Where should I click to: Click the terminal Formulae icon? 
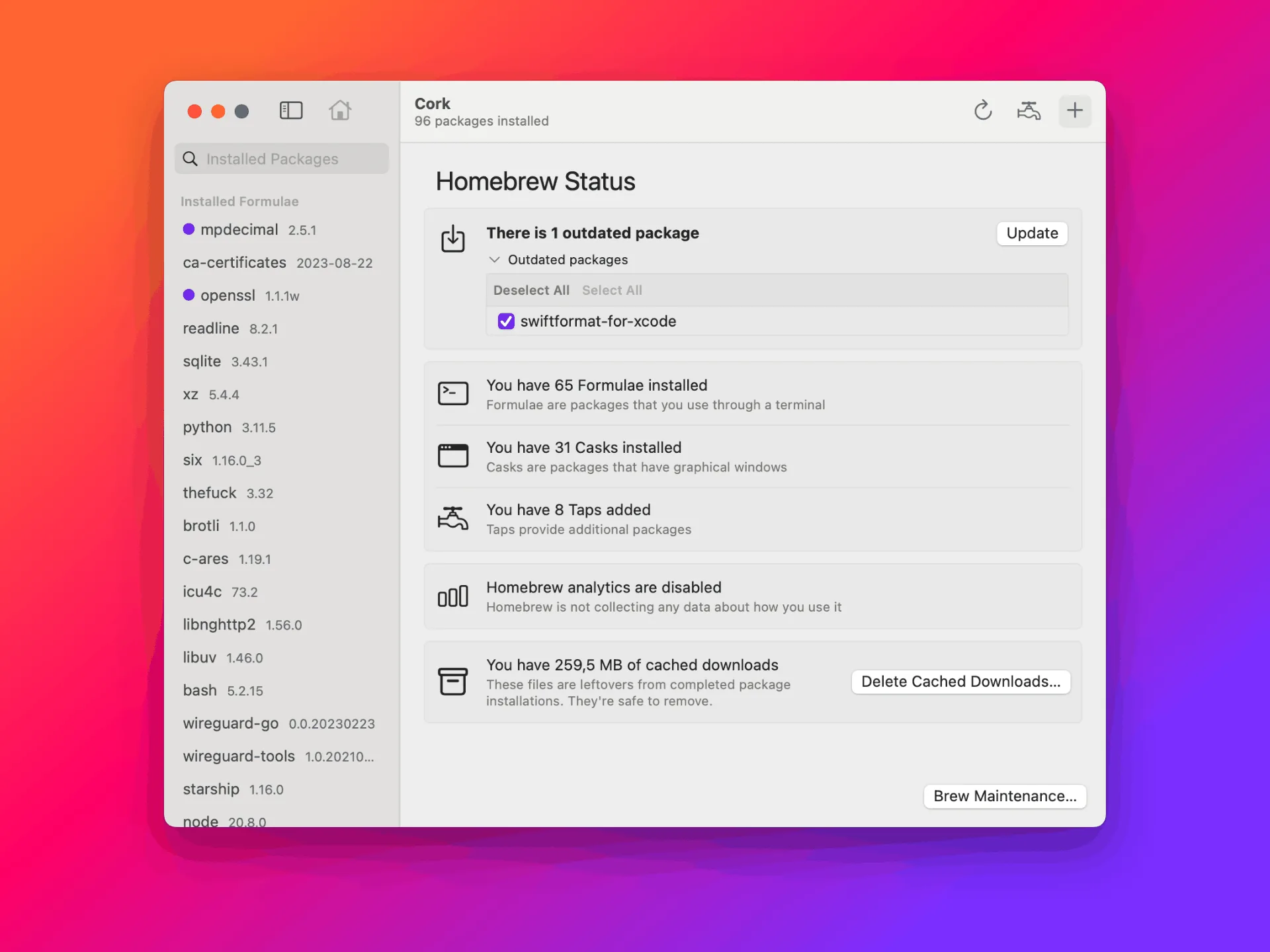pos(453,394)
